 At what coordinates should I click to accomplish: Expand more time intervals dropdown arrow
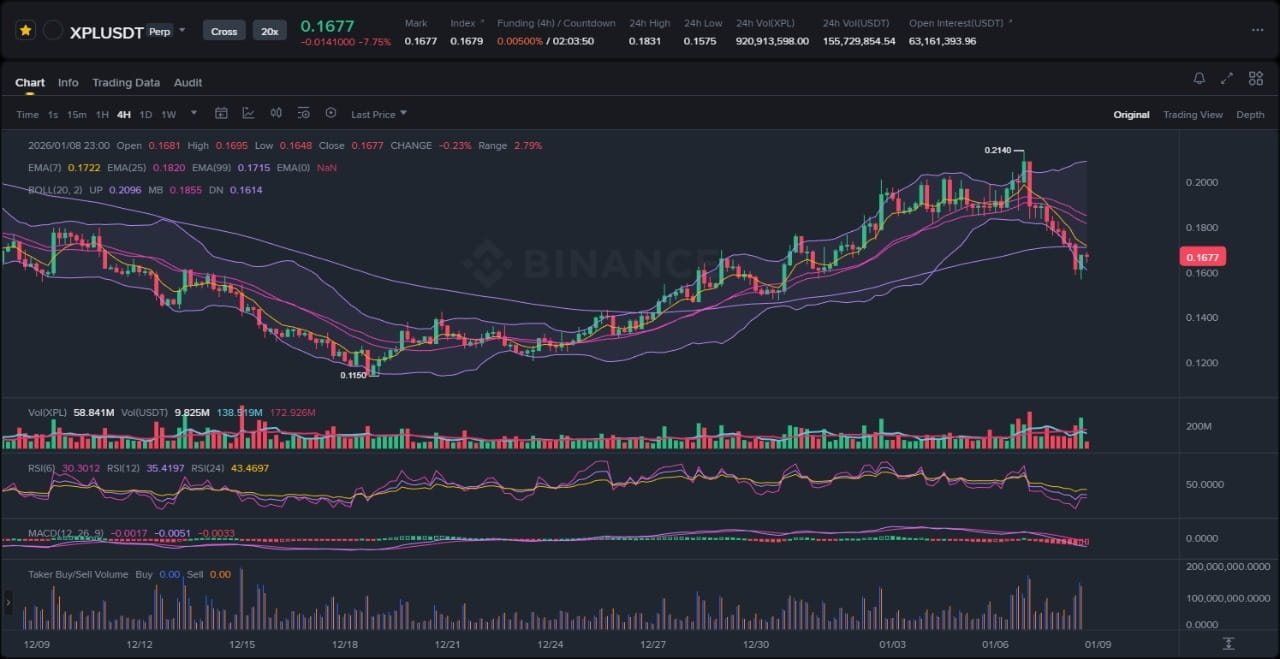coord(194,113)
